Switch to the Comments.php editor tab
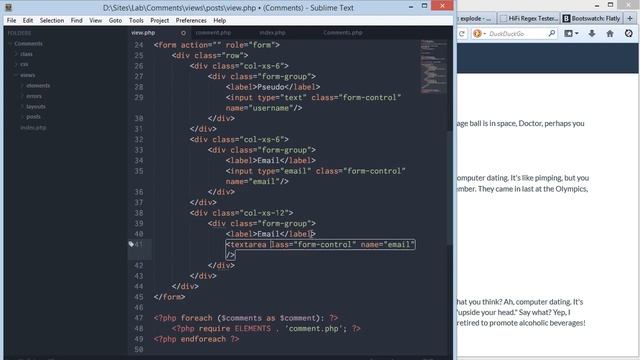This screenshot has height=360, width=640. click(x=343, y=33)
